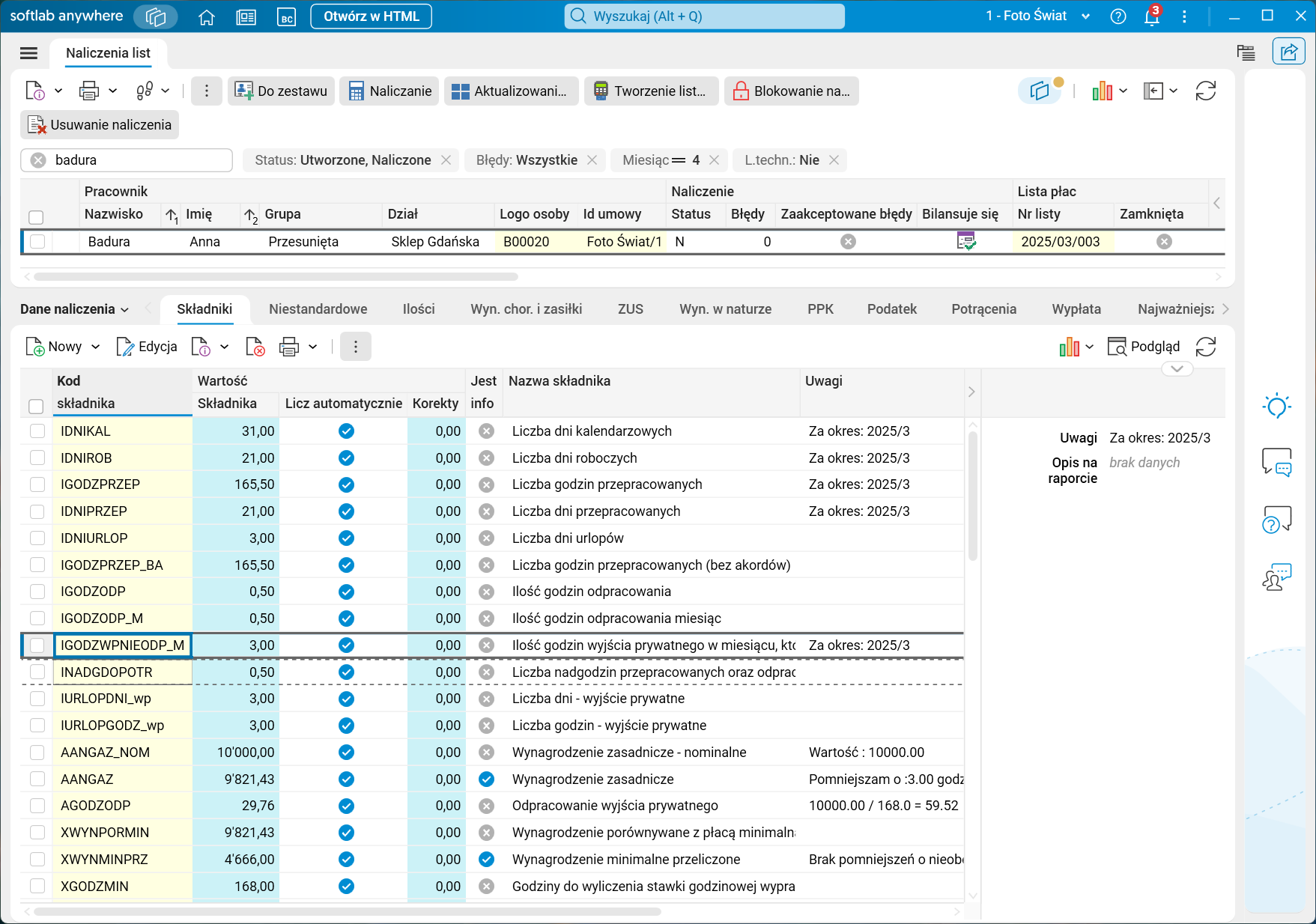Viewport: 1316px width, 924px height.
Task: Open the notifications bell icon
Action: (x=1152, y=16)
